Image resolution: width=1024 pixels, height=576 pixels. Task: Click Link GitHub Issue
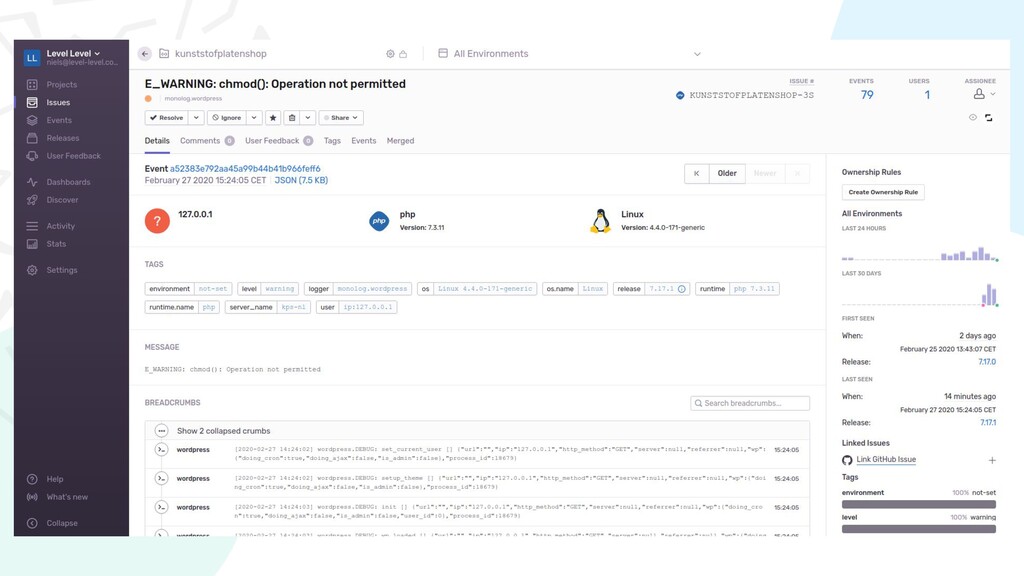point(886,460)
